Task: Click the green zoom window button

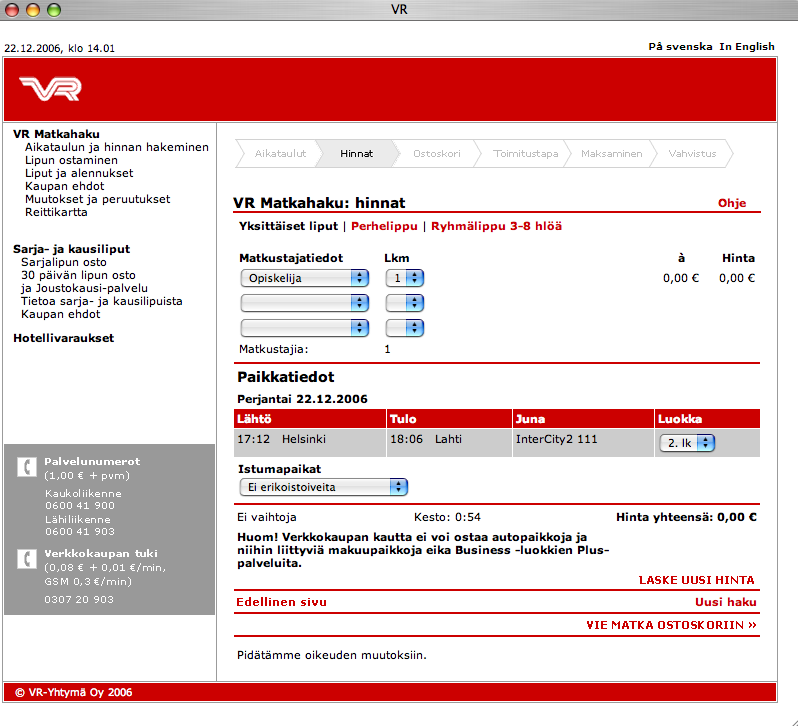Action: point(54,10)
